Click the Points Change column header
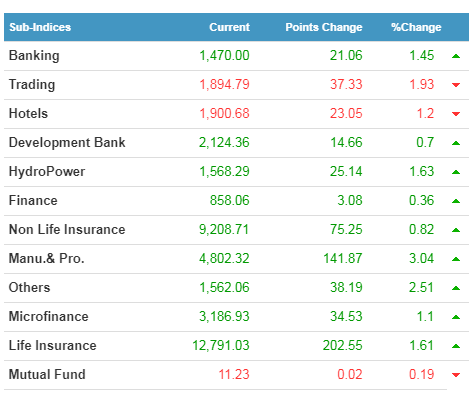Viewport: 469px width, 393px height. click(324, 27)
